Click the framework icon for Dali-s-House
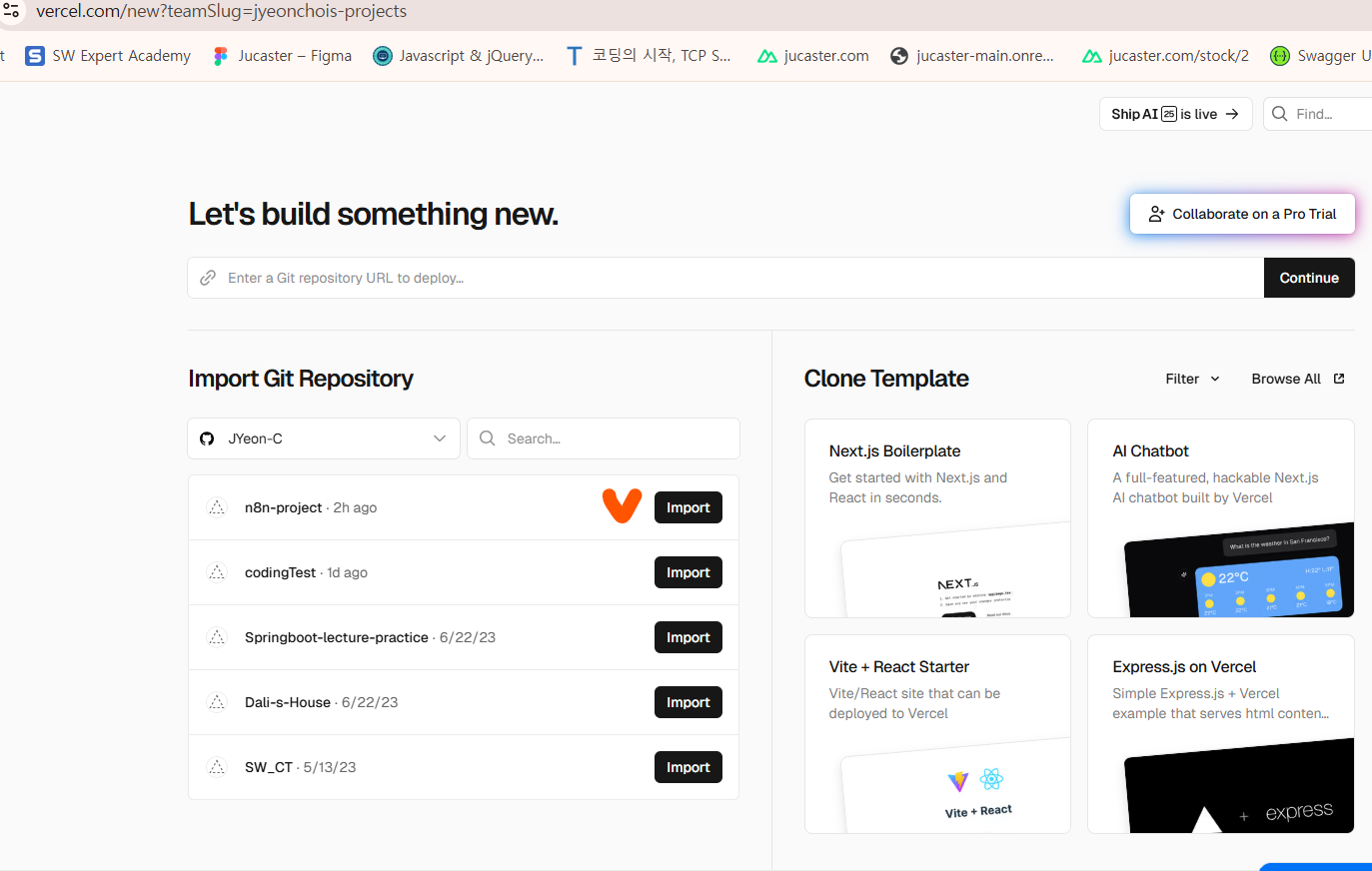Screen dimensions: 1372x871 point(217,702)
